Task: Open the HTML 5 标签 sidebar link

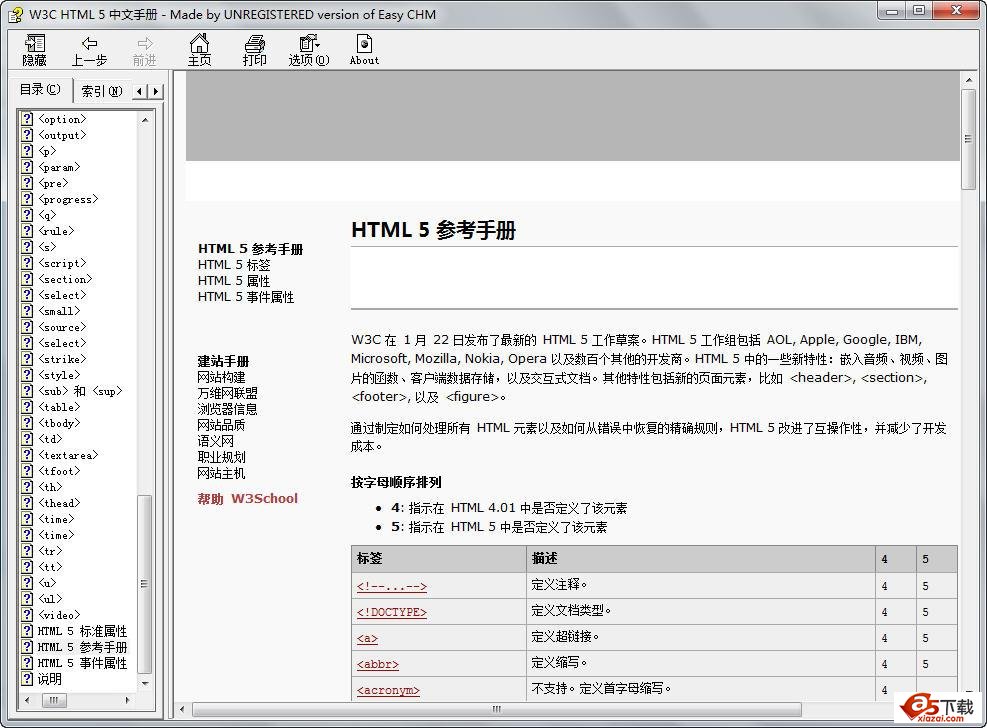Action: (234, 265)
